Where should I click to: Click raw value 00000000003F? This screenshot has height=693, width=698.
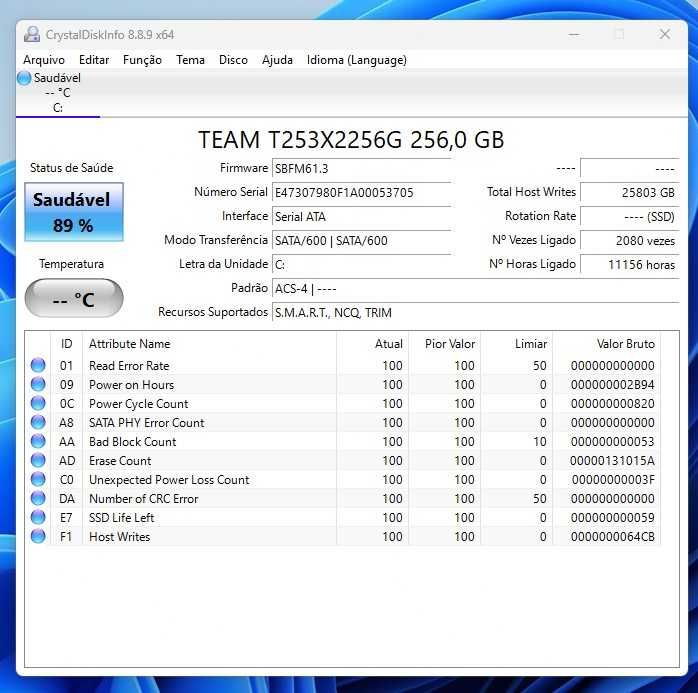[x=613, y=480]
